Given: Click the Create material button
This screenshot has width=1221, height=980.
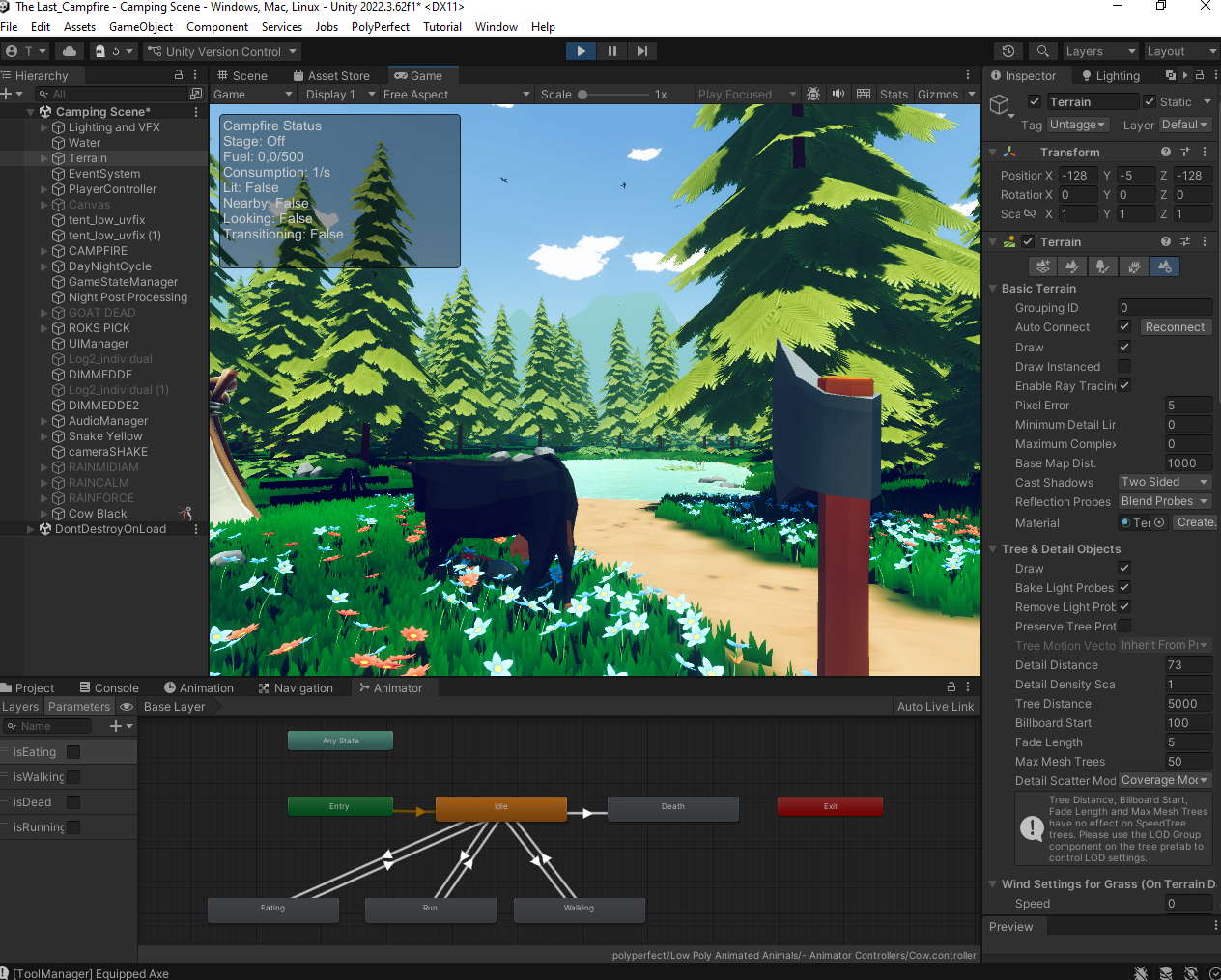Looking at the screenshot, I should (1196, 522).
